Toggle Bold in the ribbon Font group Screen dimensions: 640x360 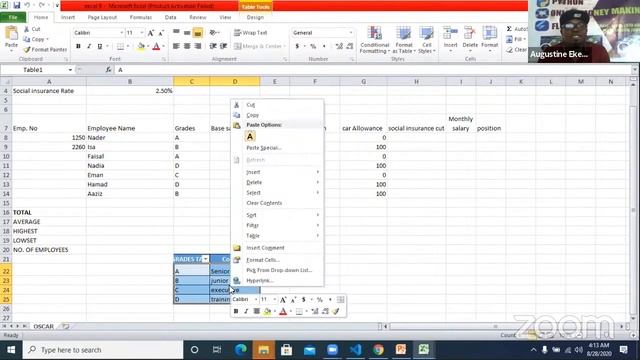click(78, 47)
